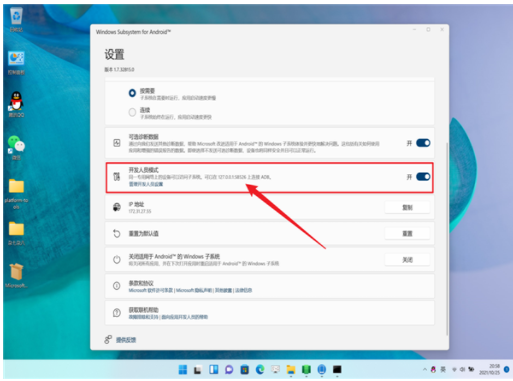
Task: Click the IP address 172.31.27.55 text
Action: click(x=140, y=211)
